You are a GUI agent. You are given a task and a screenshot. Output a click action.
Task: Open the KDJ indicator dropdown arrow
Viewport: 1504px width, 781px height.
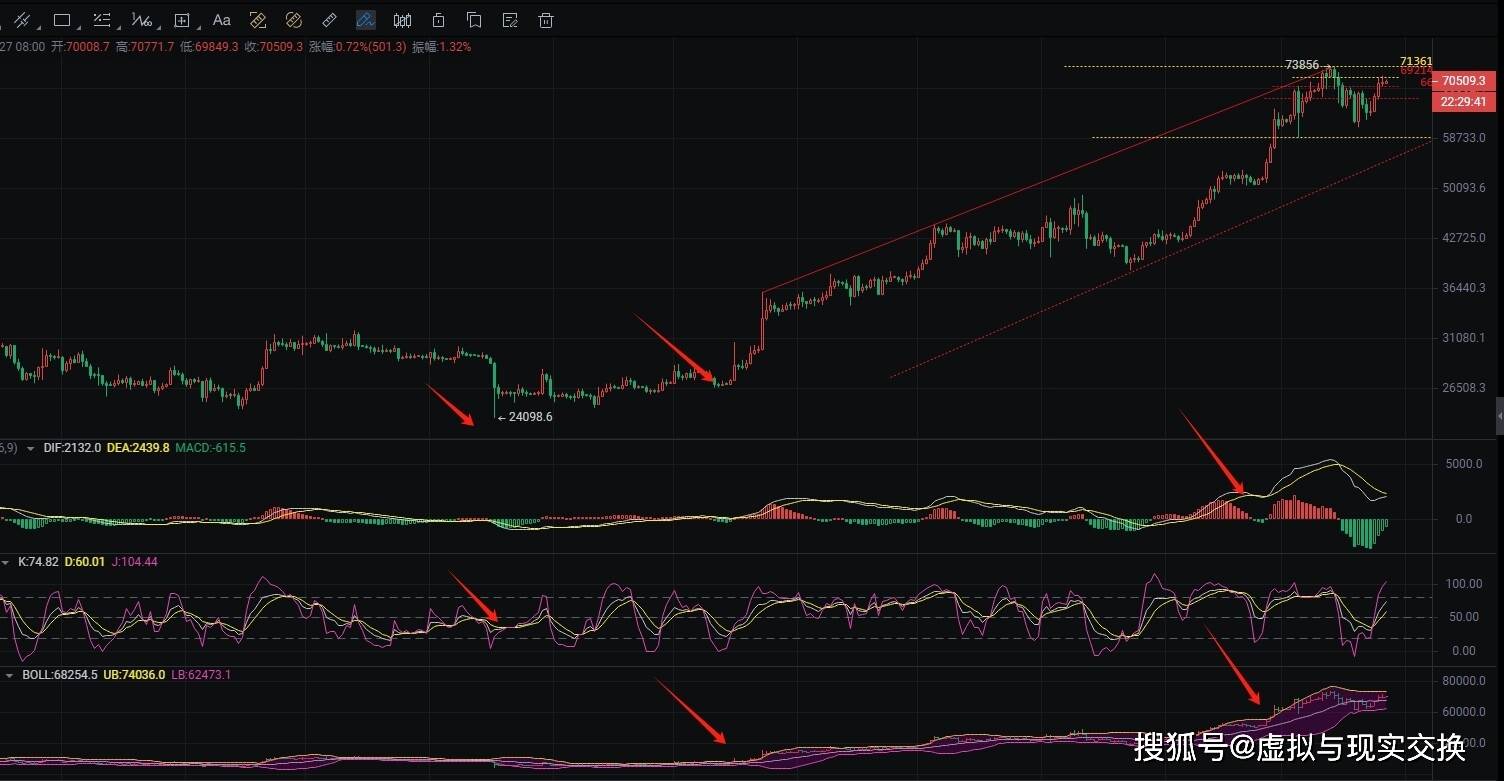(6, 562)
